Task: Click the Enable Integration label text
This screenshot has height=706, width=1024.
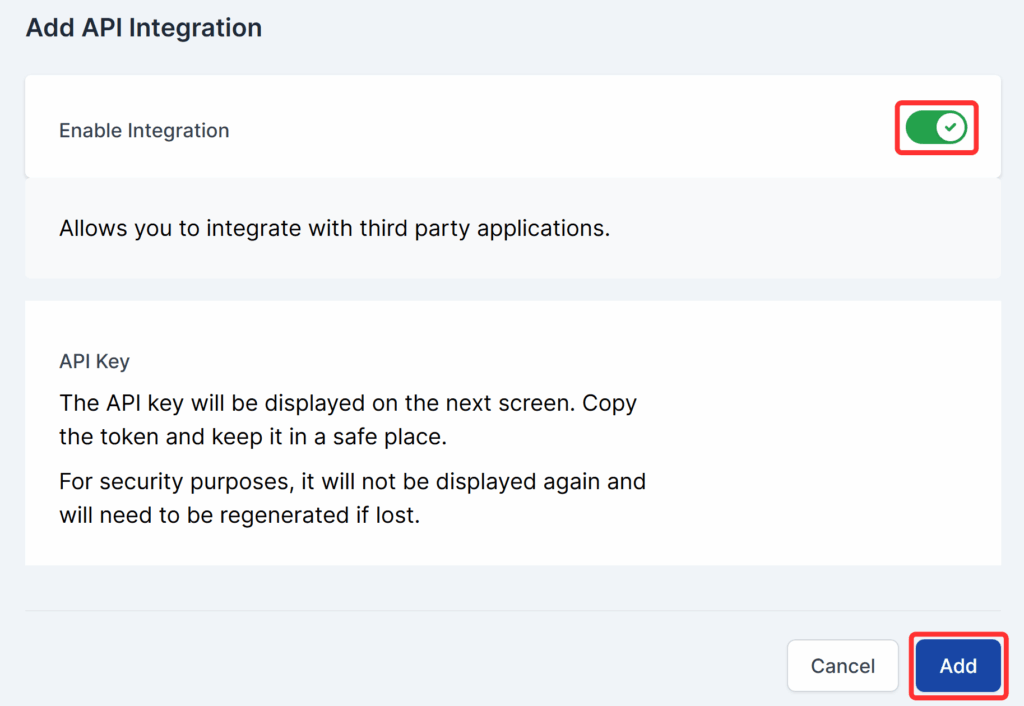Action: (x=144, y=130)
